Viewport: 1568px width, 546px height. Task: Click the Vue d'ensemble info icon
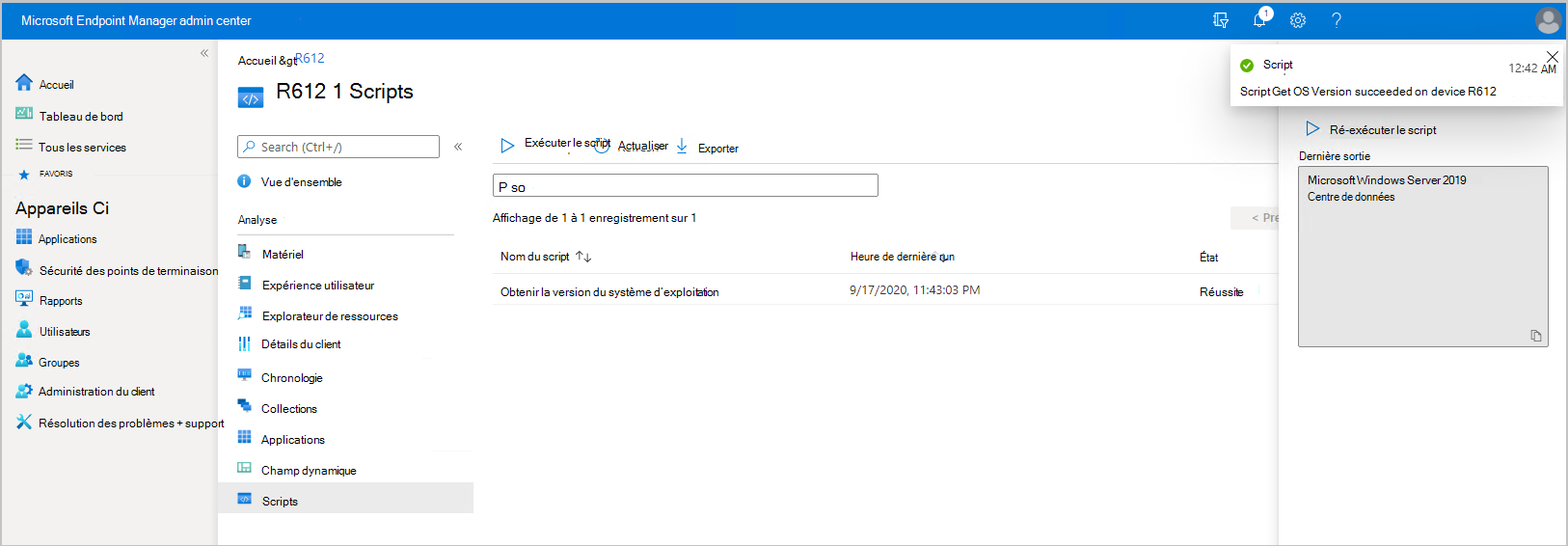(x=244, y=181)
